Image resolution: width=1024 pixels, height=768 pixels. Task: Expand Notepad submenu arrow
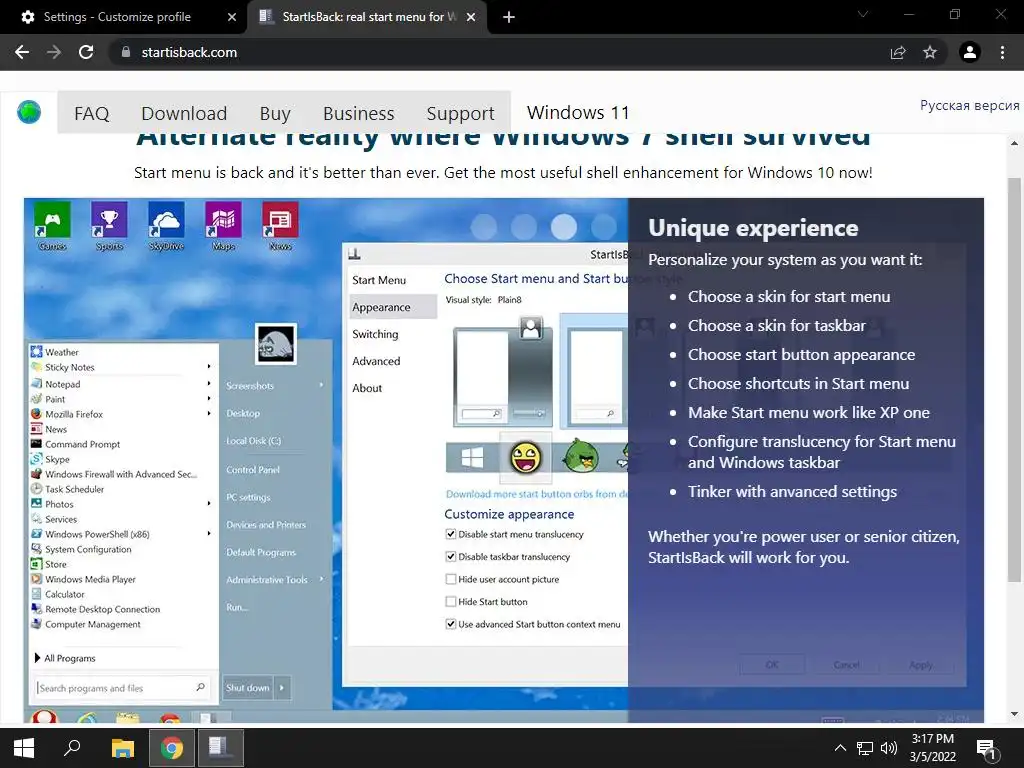coord(209,383)
